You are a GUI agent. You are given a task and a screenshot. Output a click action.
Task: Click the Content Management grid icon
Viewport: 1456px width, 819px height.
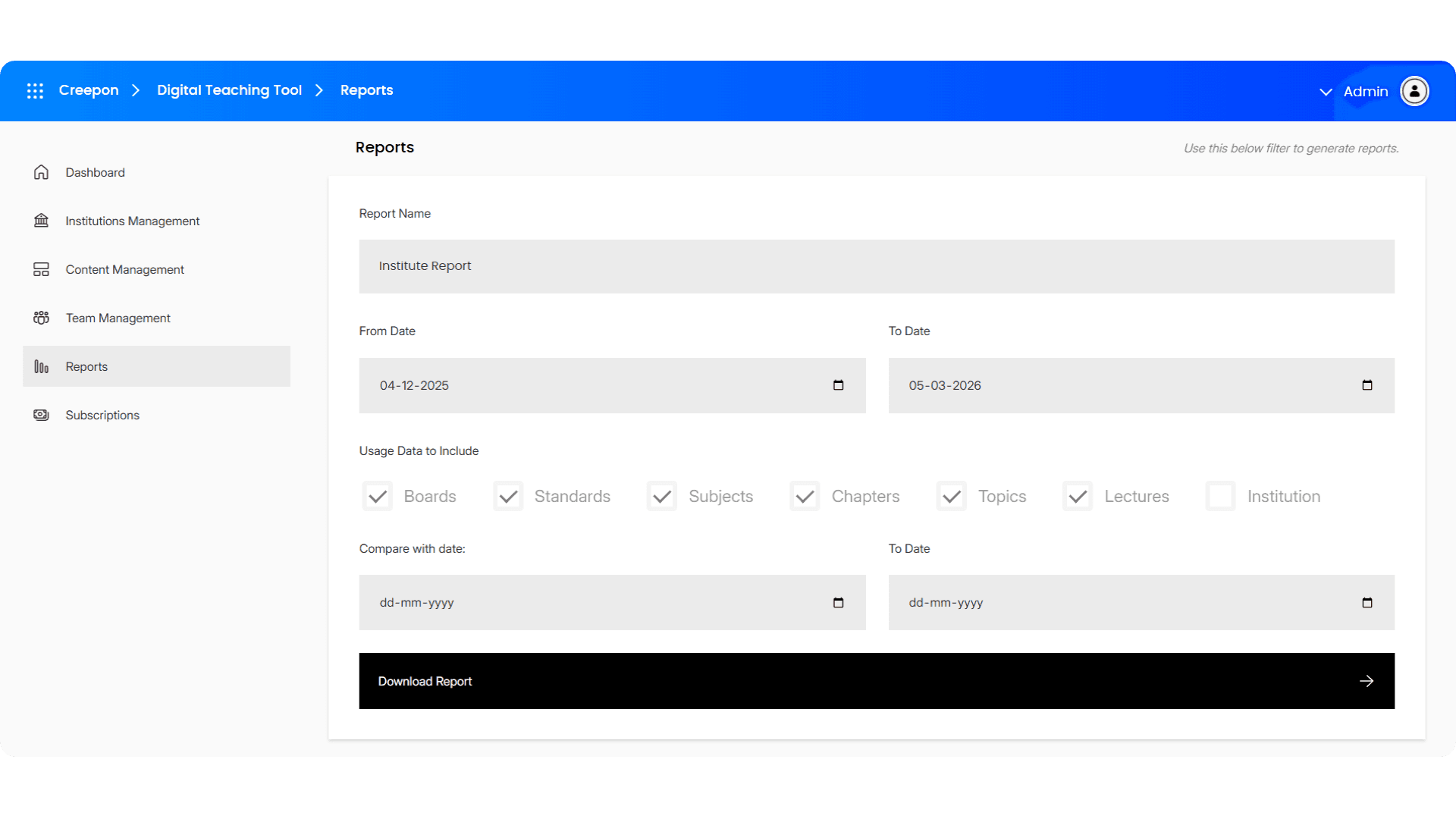point(41,269)
